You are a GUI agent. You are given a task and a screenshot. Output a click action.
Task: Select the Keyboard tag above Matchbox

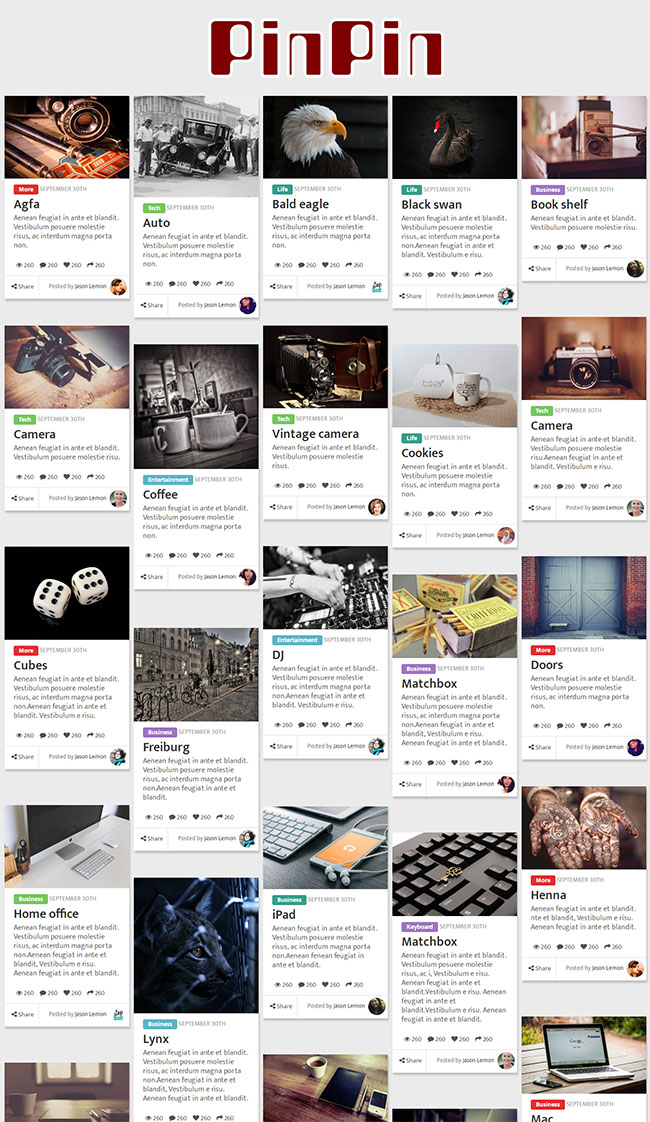pyautogui.click(x=419, y=927)
